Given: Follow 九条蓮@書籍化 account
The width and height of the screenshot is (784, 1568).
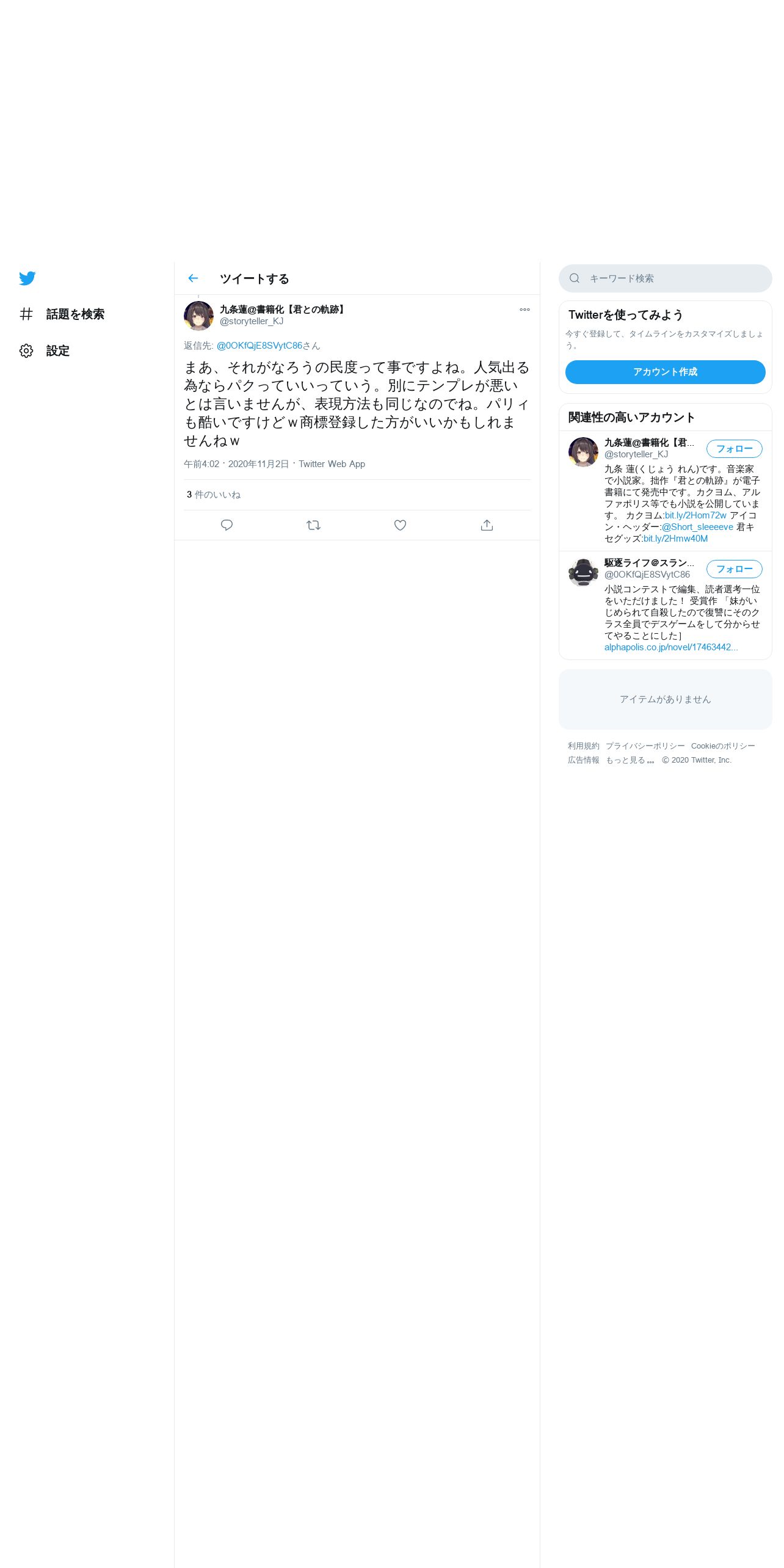Looking at the screenshot, I should tap(734, 449).
